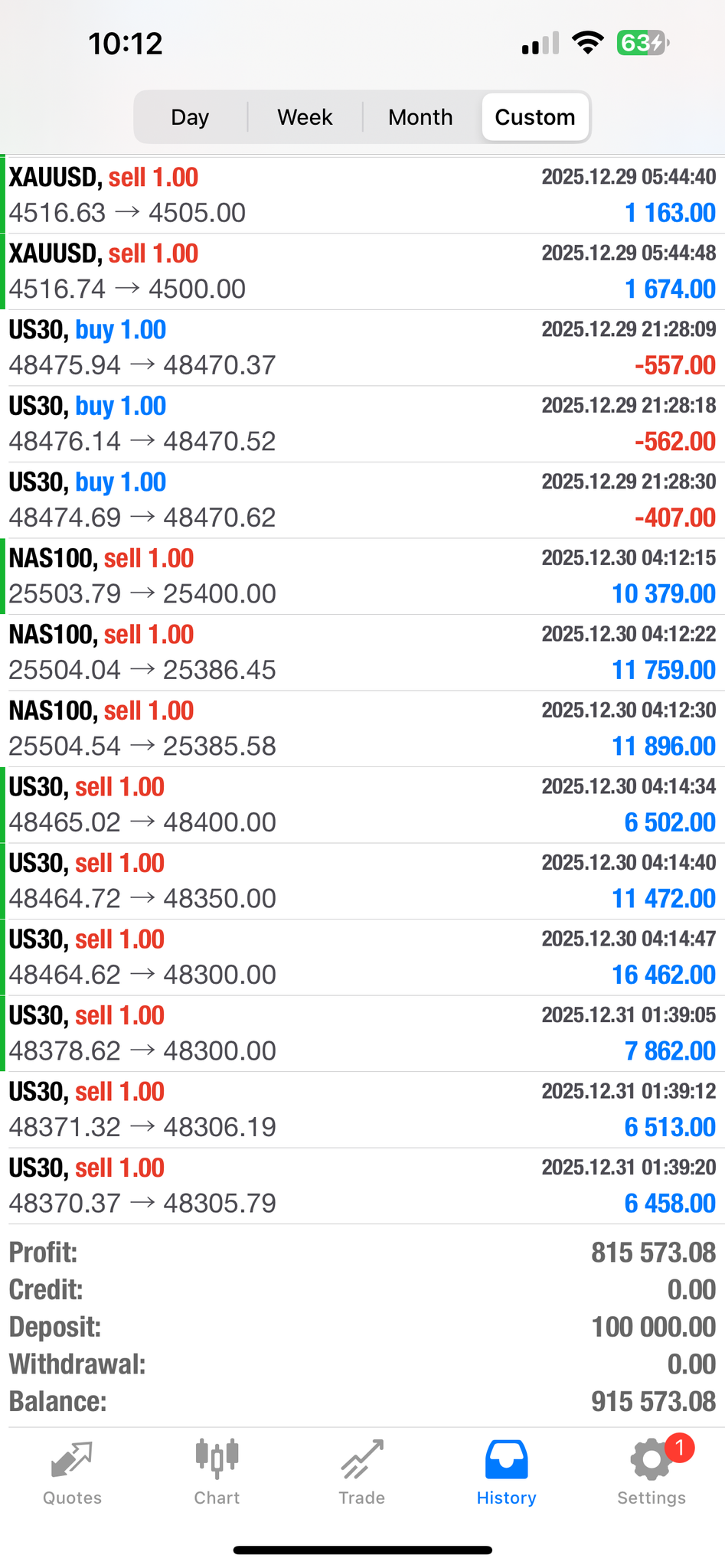Screen dimensions: 725x1568
Task: Tap the notification badge on Settings
Action: 679,1447
